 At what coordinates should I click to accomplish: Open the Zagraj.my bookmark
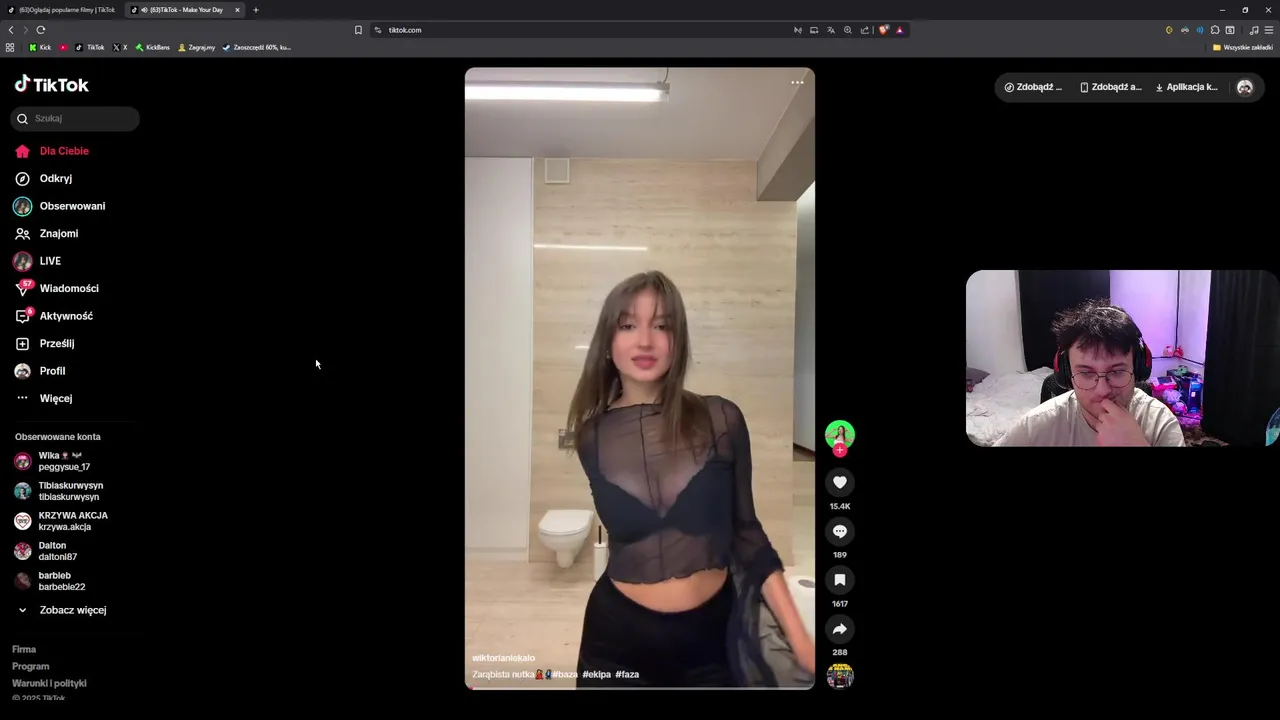tap(196, 47)
